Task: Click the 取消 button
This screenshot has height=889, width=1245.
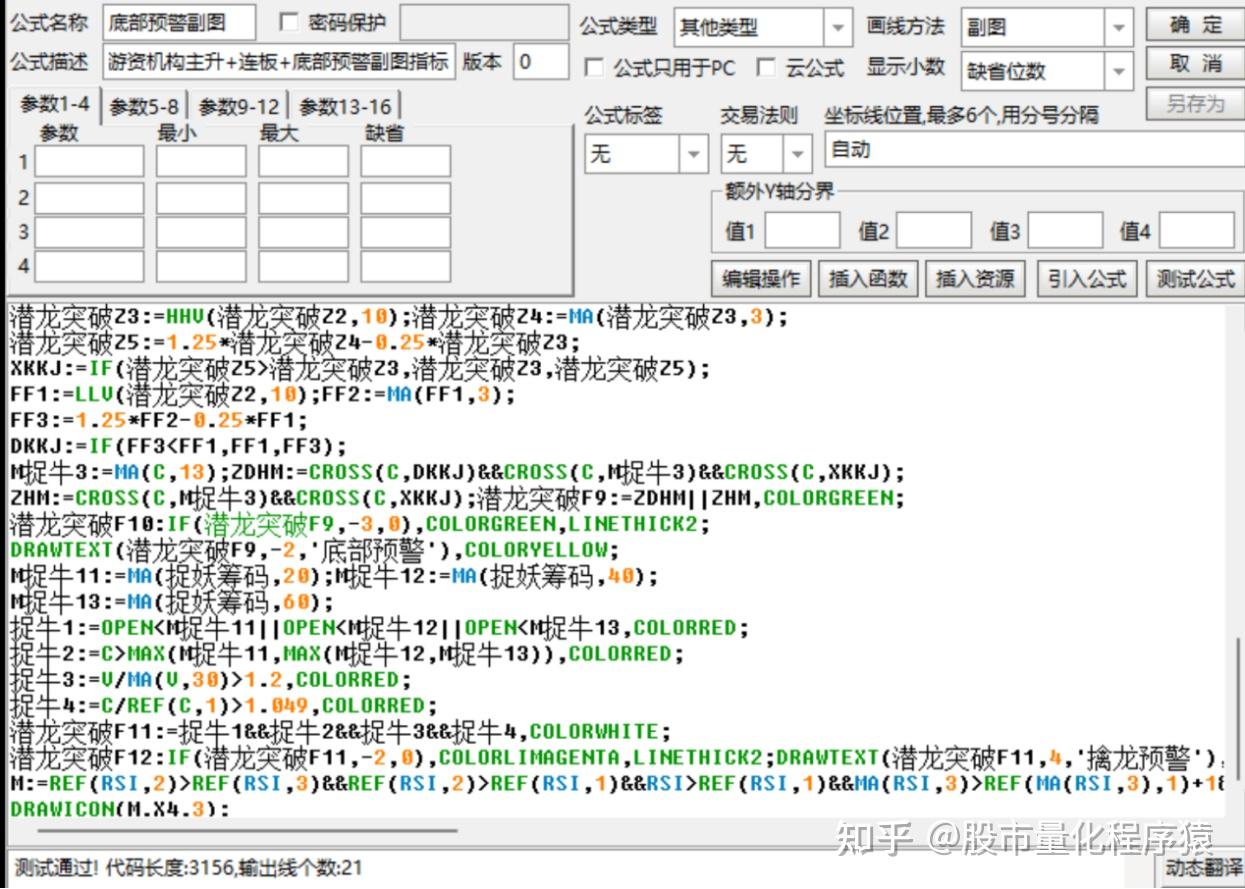Action: point(1194,64)
